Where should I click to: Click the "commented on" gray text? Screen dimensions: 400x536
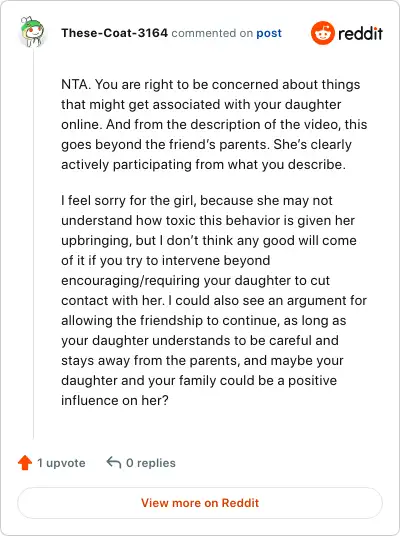[212, 33]
